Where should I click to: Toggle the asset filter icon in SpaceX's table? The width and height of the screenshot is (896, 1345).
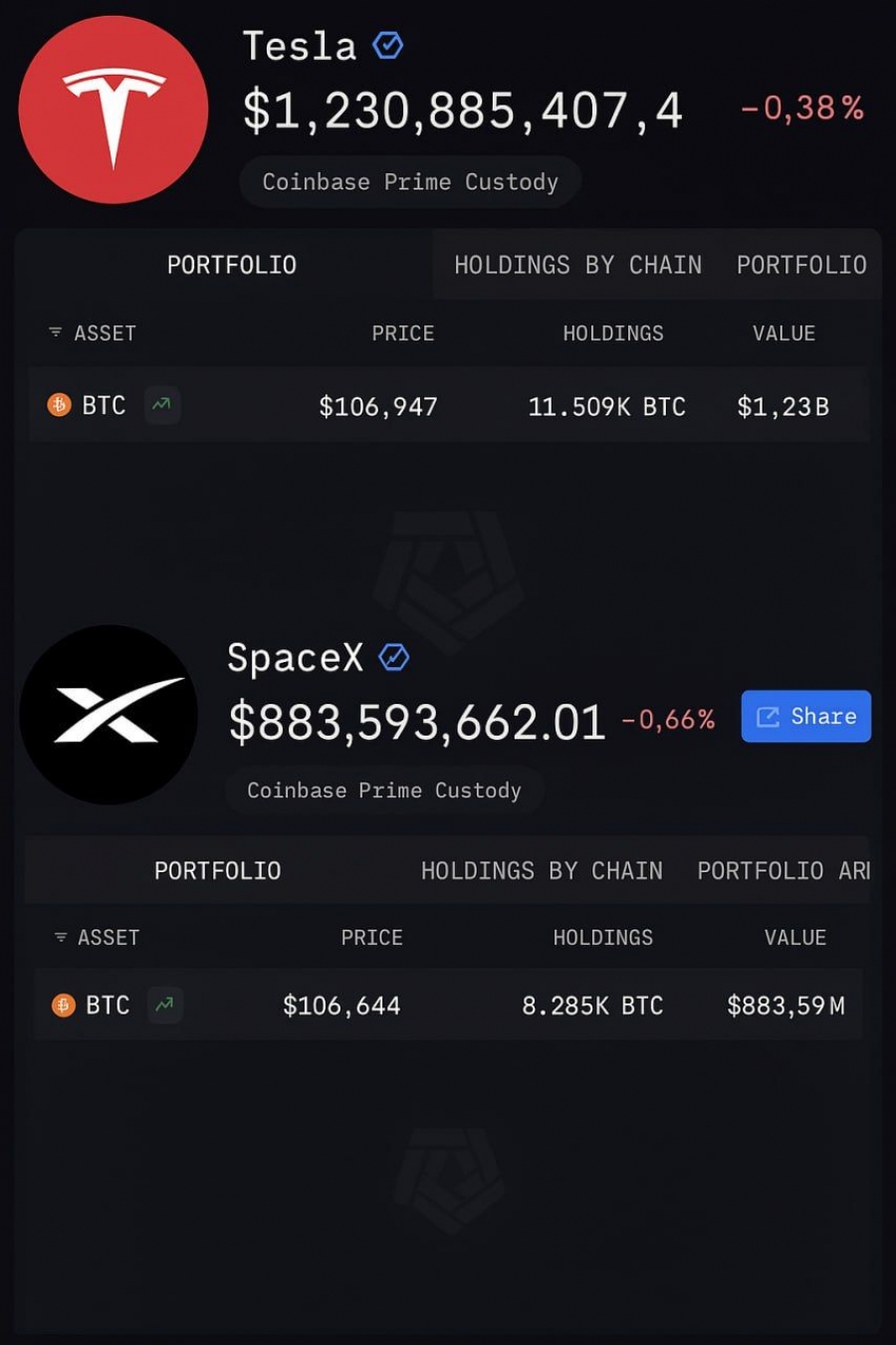click(x=61, y=937)
